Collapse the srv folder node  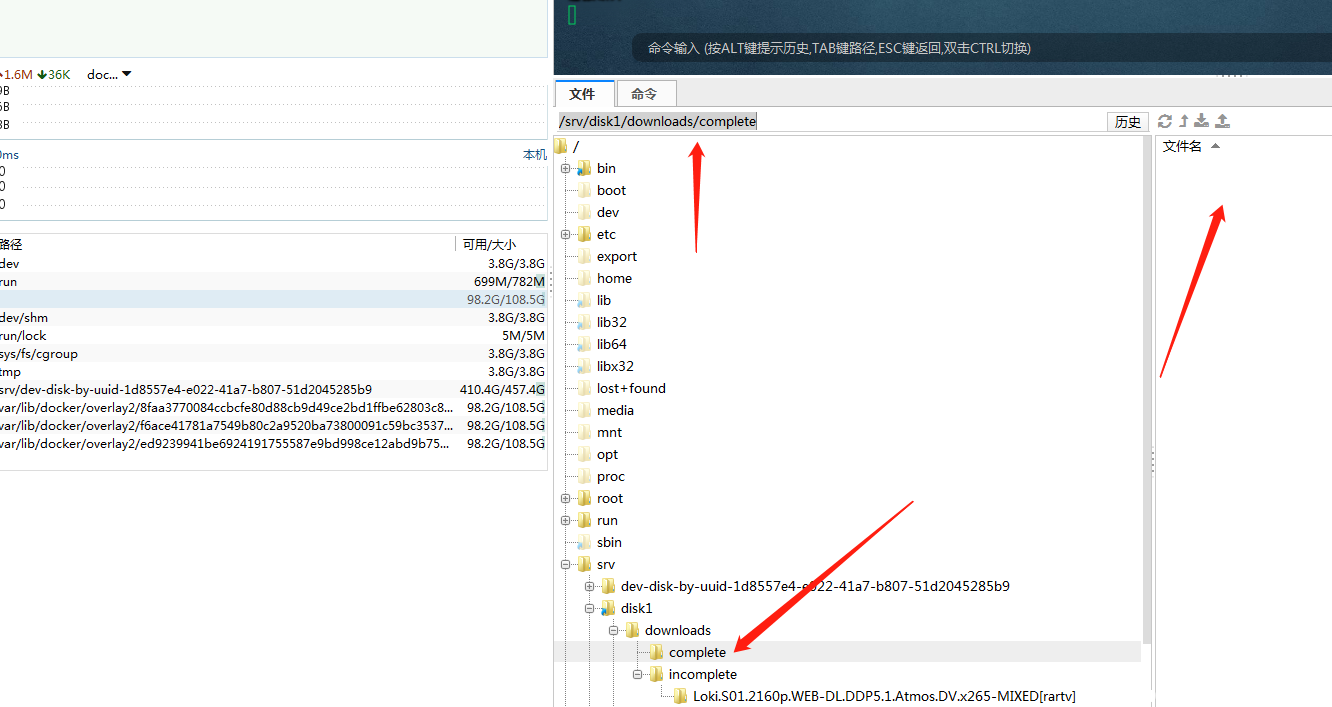coord(566,564)
